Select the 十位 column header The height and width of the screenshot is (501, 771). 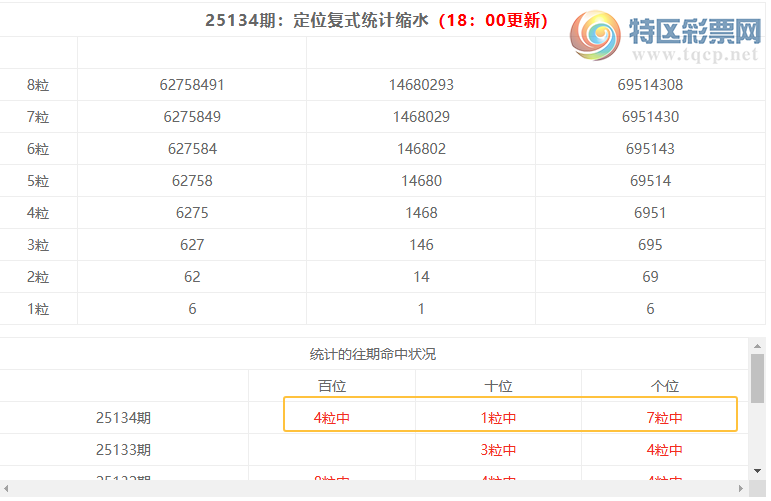pos(498,386)
